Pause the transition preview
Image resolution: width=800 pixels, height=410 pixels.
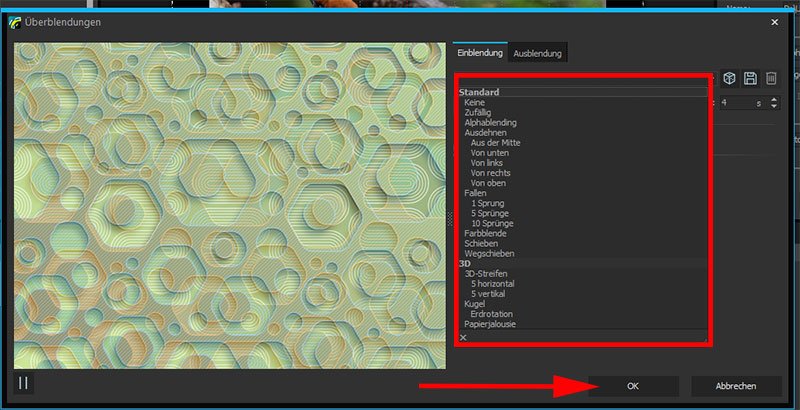(x=24, y=383)
